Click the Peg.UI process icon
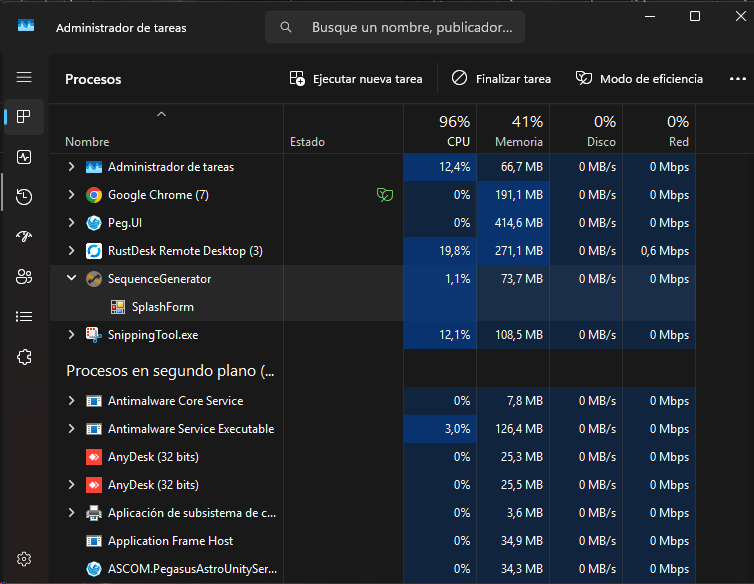 (94, 223)
